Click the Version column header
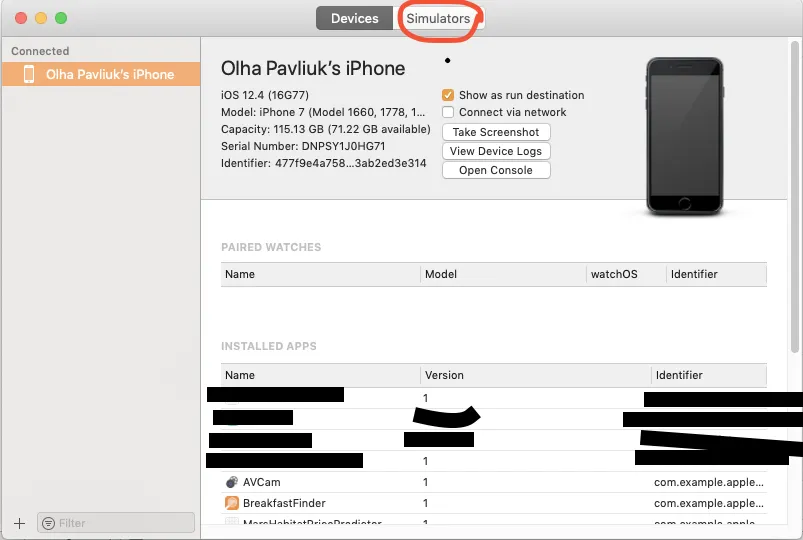This screenshot has height=540, width=803. [536, 375]
